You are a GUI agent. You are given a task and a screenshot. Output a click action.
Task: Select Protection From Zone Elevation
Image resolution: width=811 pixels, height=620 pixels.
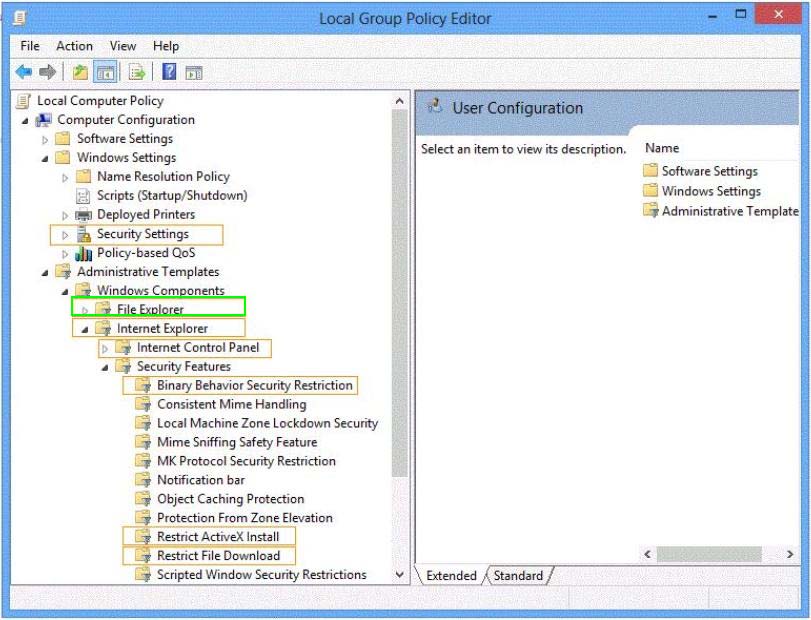(245, 518)
